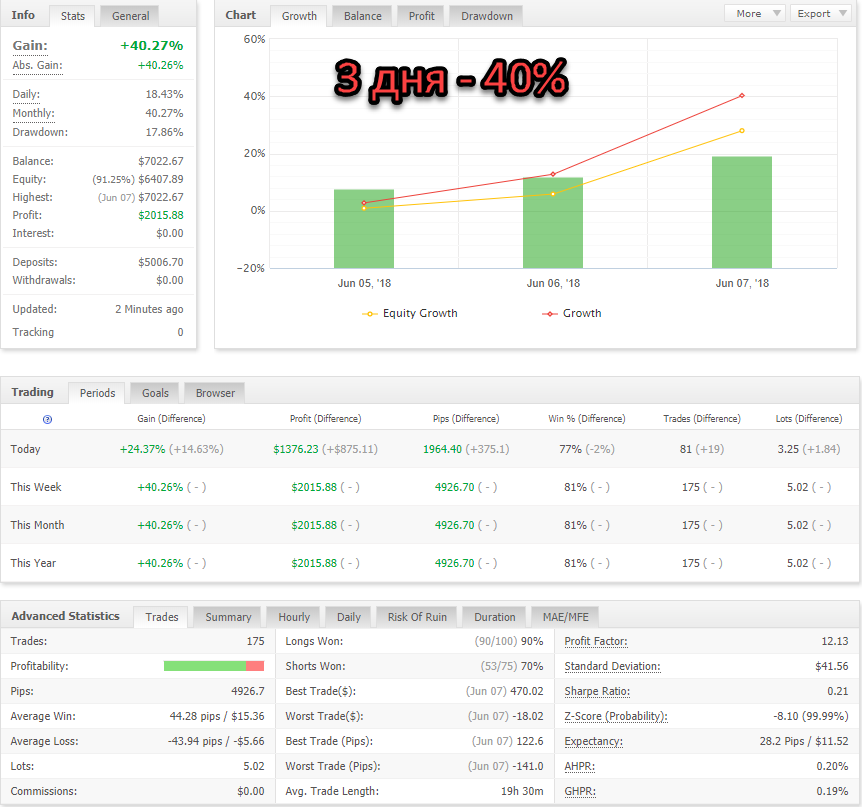
Task: Click the Sharpe Ratio: label
Action: (597, 692)
